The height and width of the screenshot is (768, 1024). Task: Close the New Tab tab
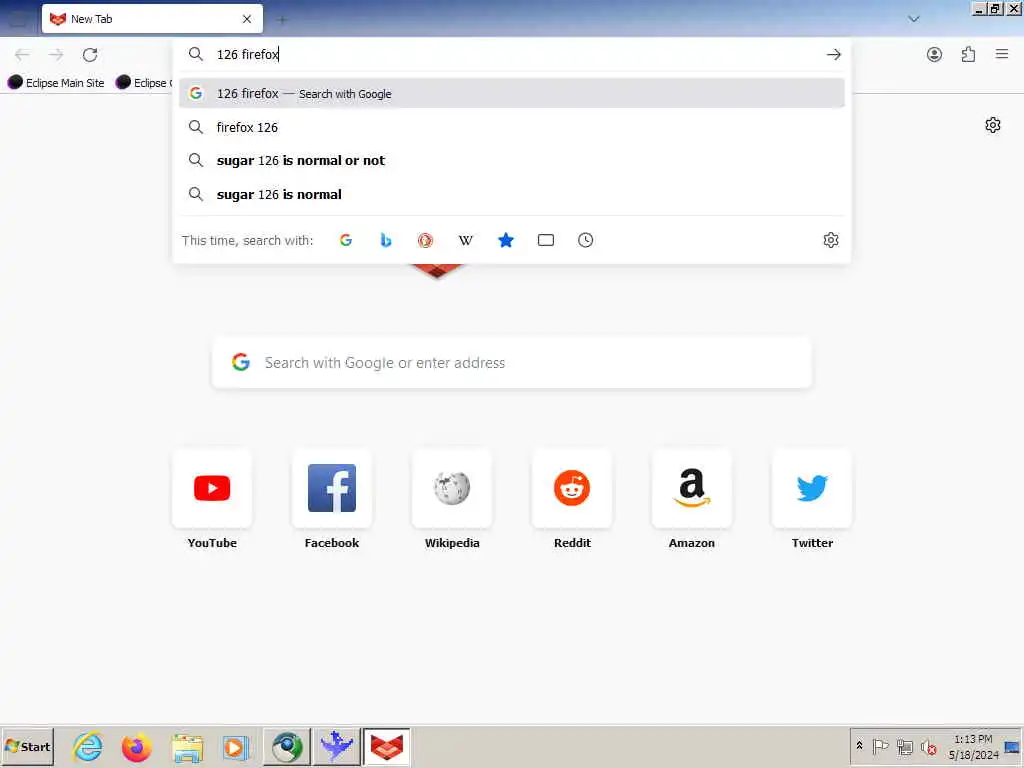click(247, 19)
